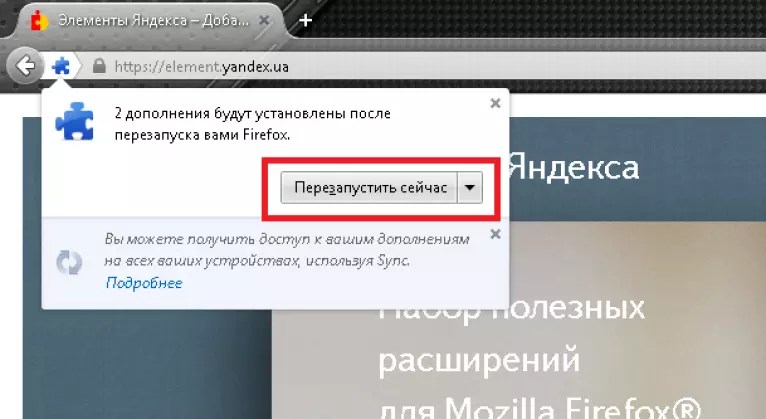Screen dimensions: 766x419
Task: Click the address bar URL element.yandex.ua
Action: [202, 66]
